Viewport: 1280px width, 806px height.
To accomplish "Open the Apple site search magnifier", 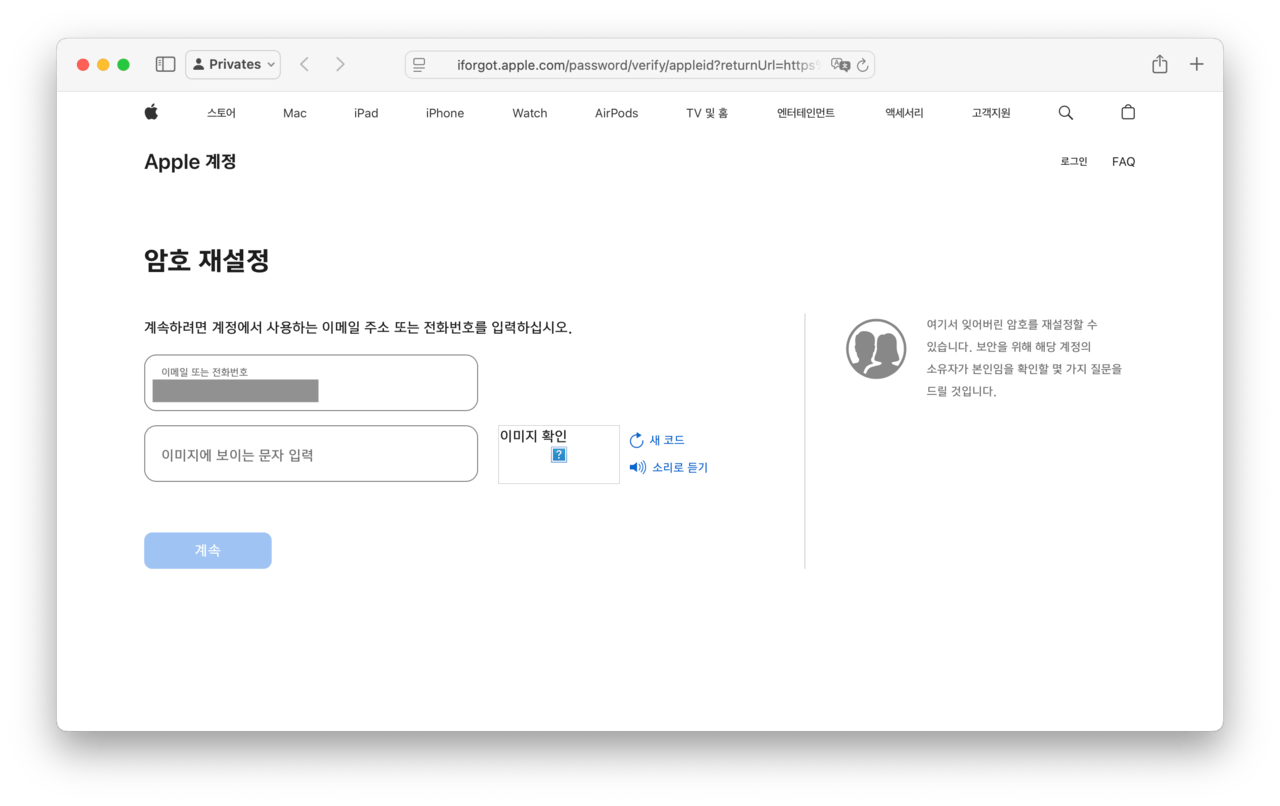I will [x=1066, y=113].
